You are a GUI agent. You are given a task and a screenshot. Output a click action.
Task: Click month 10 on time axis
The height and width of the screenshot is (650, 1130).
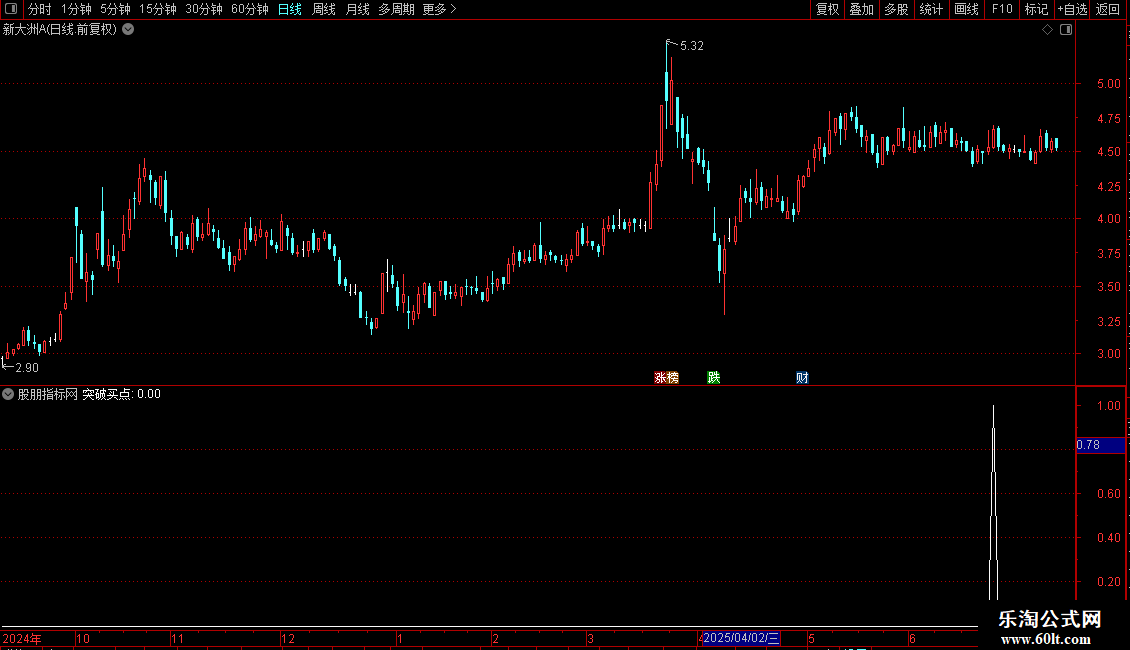pyautogui.click(x=83, y=638)
